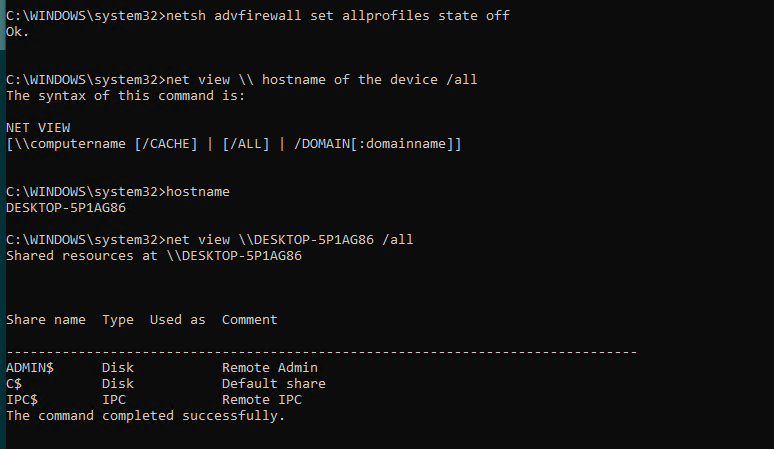
Task: Click the "Default share" comment
Action: pyautogui.click(x=274, y=384)
